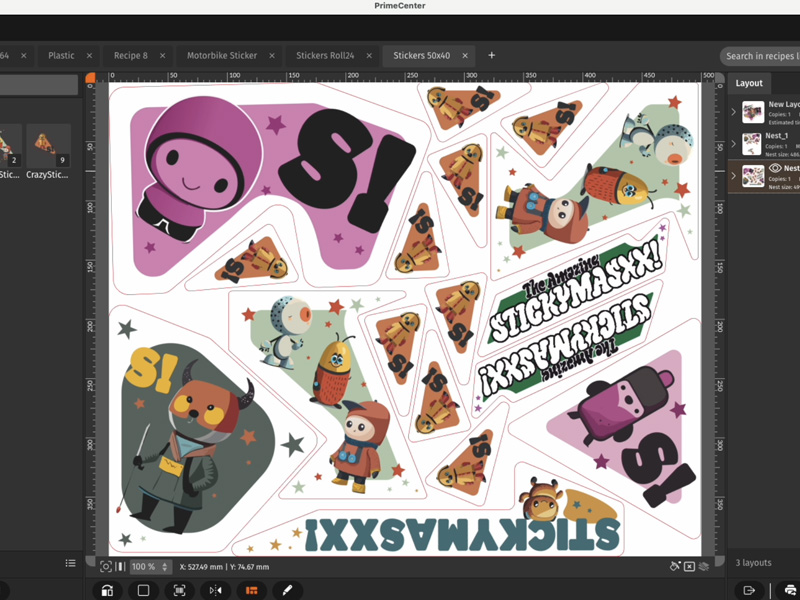
Task: Expand the New Layout row chevron
Action: (x=734, y=112)
